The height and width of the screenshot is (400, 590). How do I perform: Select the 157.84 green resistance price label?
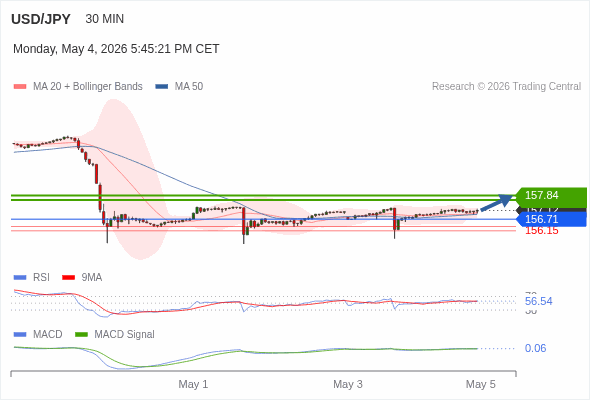[551, 196]
